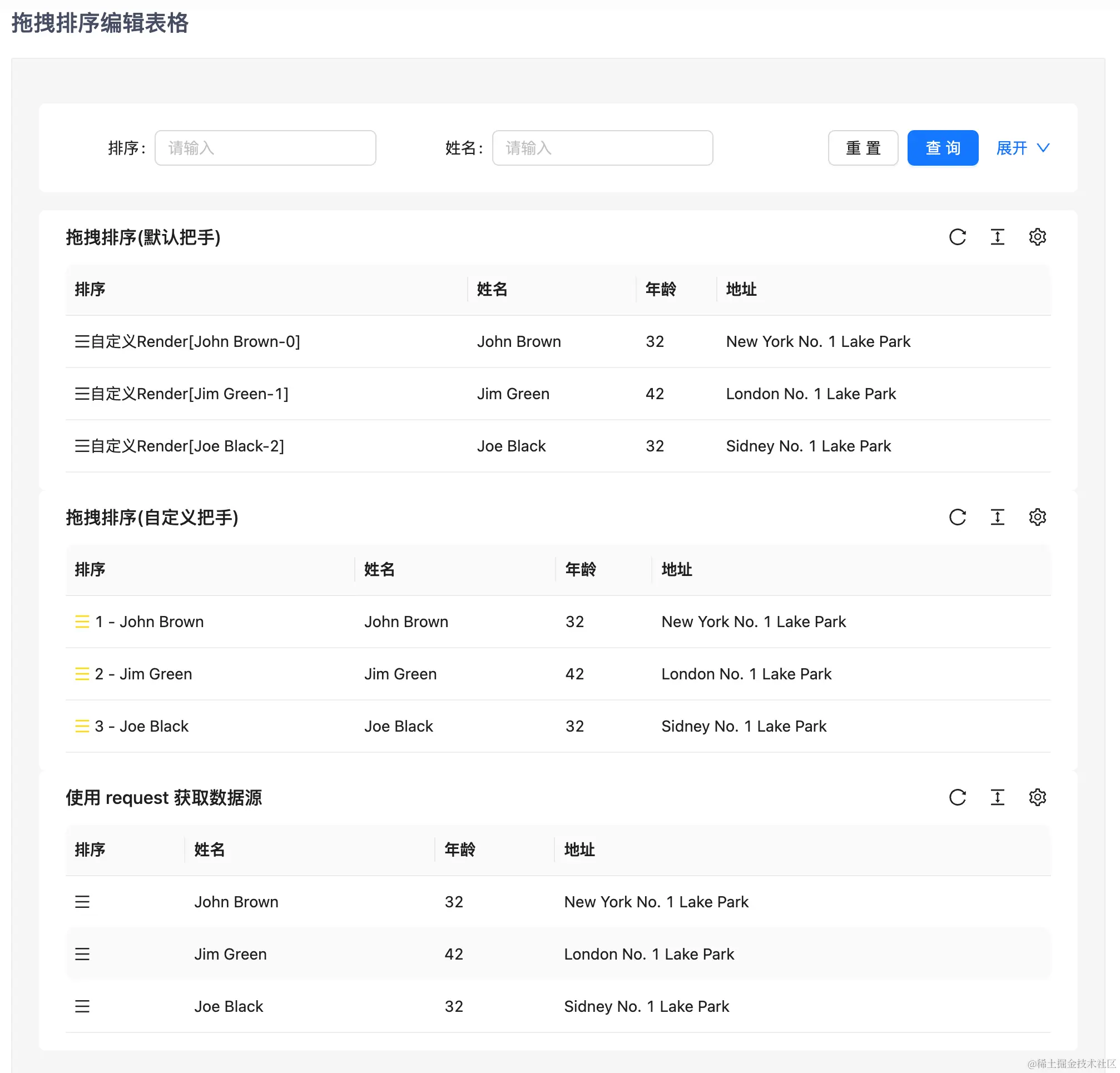Open column settings gear in 默认把手 table
Screen dimensions: 1120x1073
(x=1037, y=236)
